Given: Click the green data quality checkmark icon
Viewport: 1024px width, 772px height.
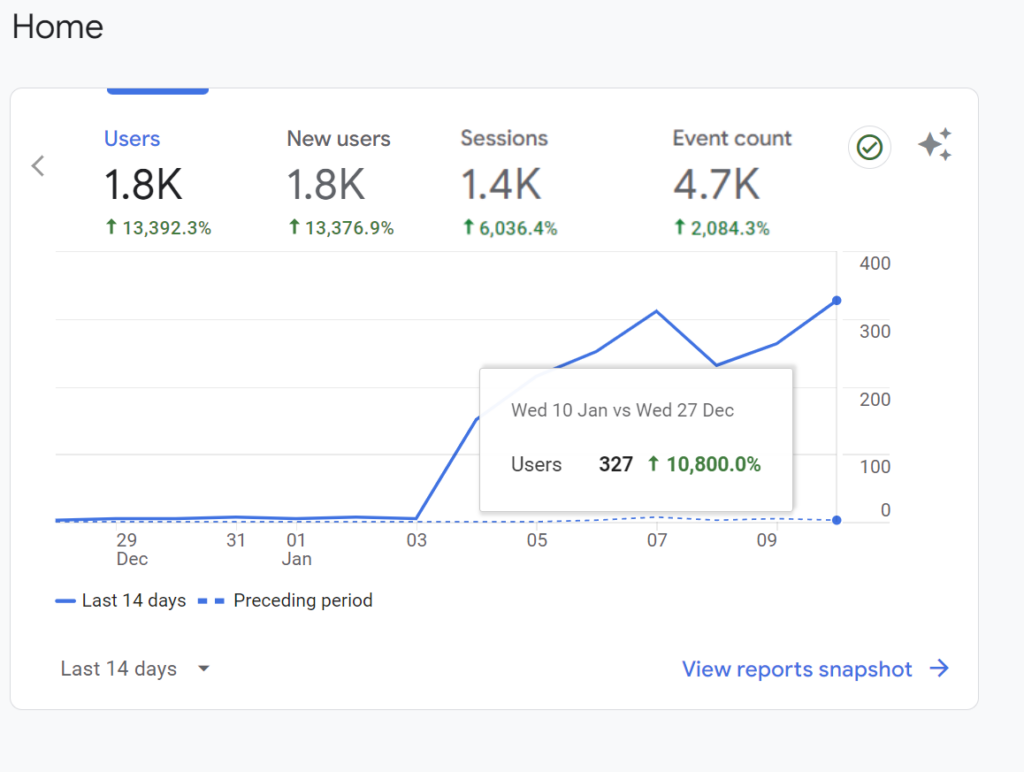Looking at the screenshot, I should (x=869, y=148).
